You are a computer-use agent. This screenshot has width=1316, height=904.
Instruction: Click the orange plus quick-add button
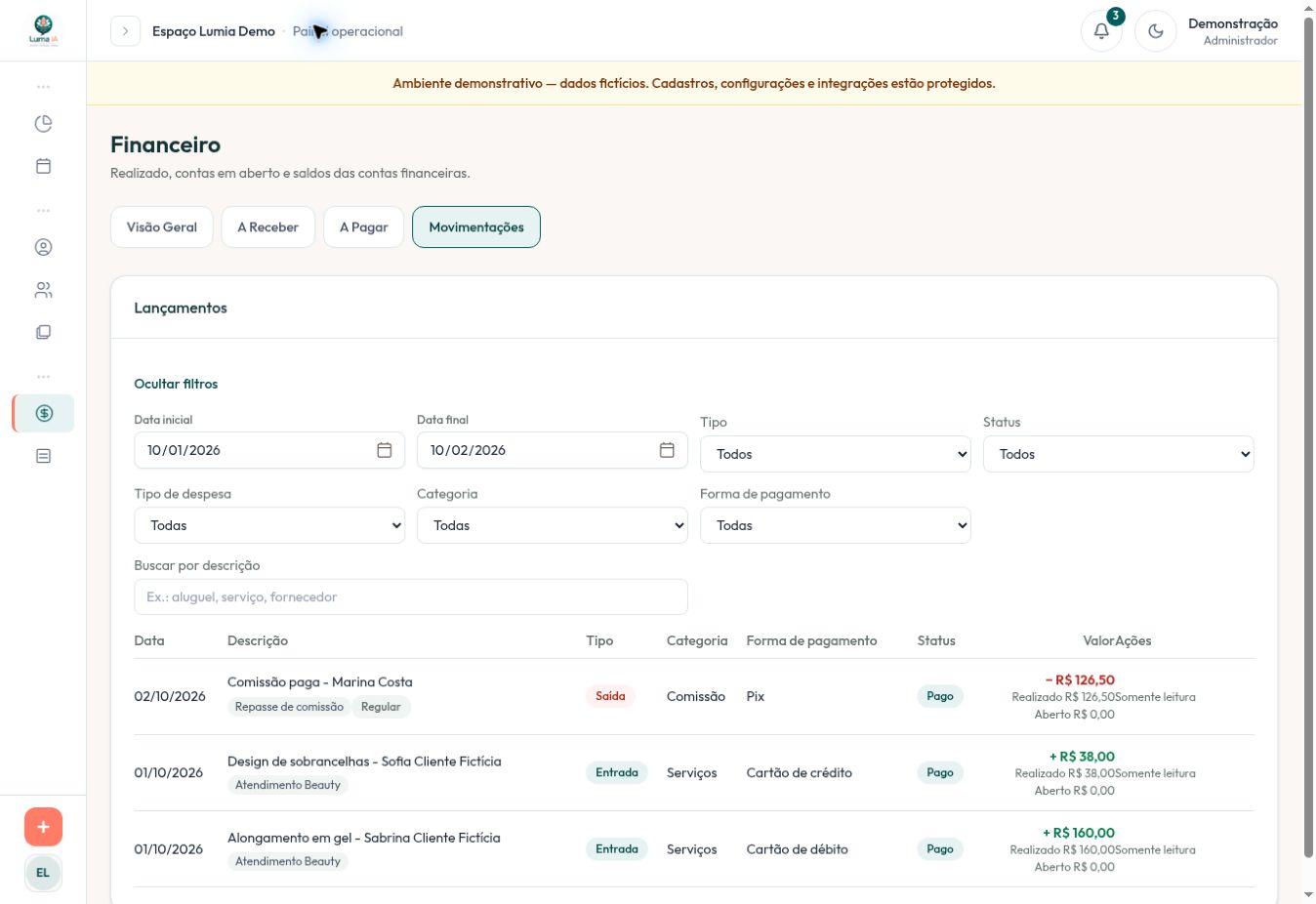(x=43, y=827)
